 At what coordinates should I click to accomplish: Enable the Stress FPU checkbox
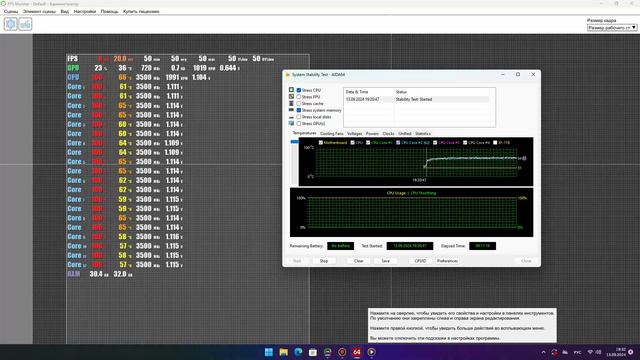click(299, 97)
